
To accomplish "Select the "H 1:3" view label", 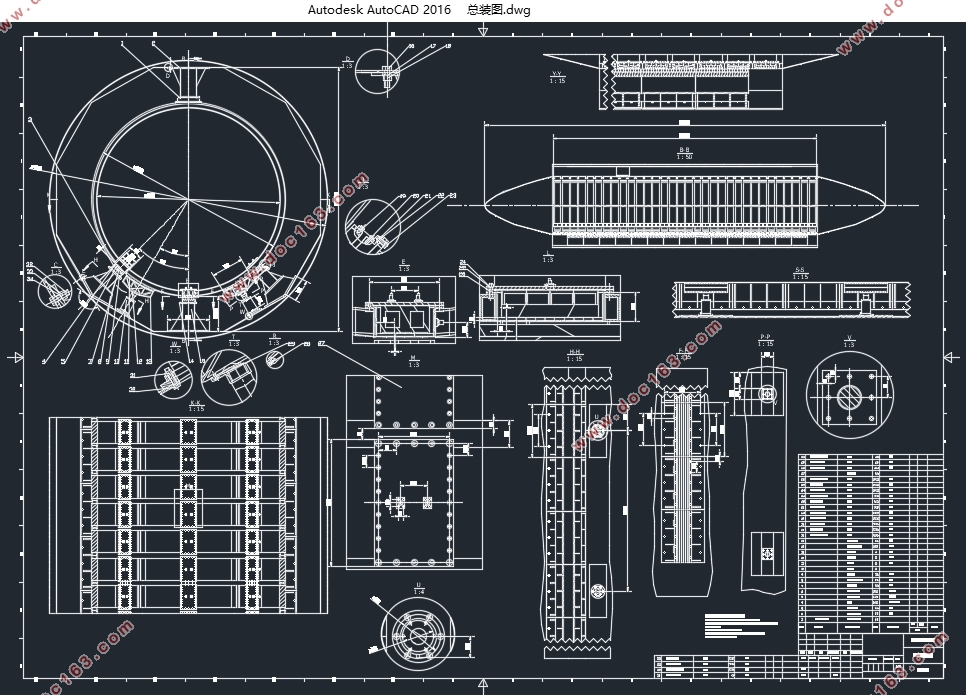I will [x=413, y=361].
